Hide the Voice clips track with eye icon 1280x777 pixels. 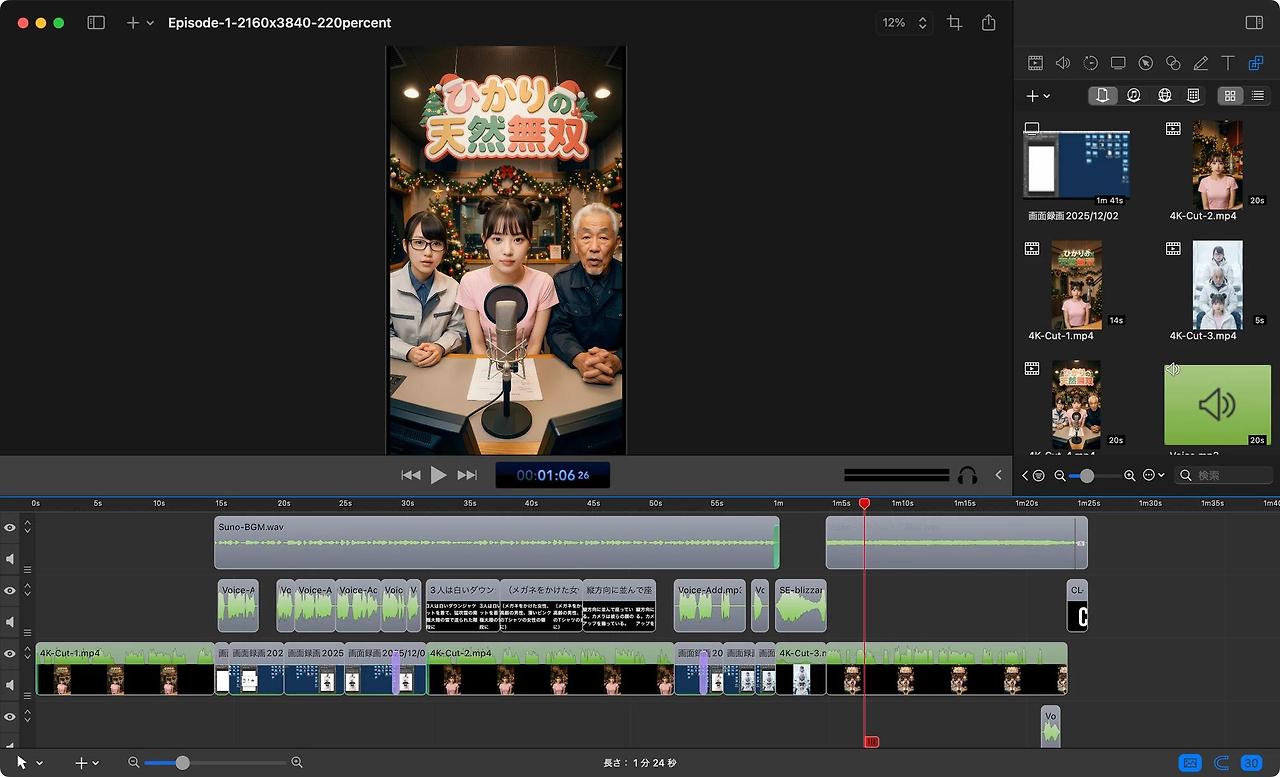point(10,591)
